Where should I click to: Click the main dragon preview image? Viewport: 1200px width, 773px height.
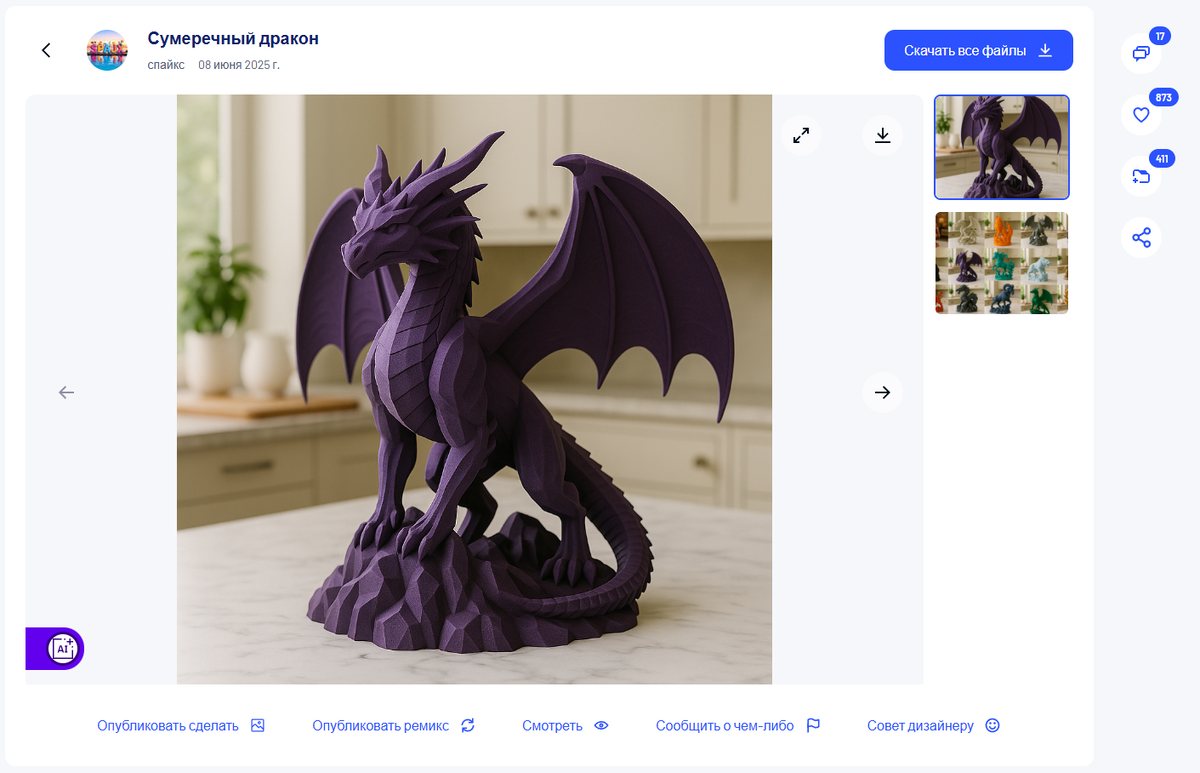474,389
